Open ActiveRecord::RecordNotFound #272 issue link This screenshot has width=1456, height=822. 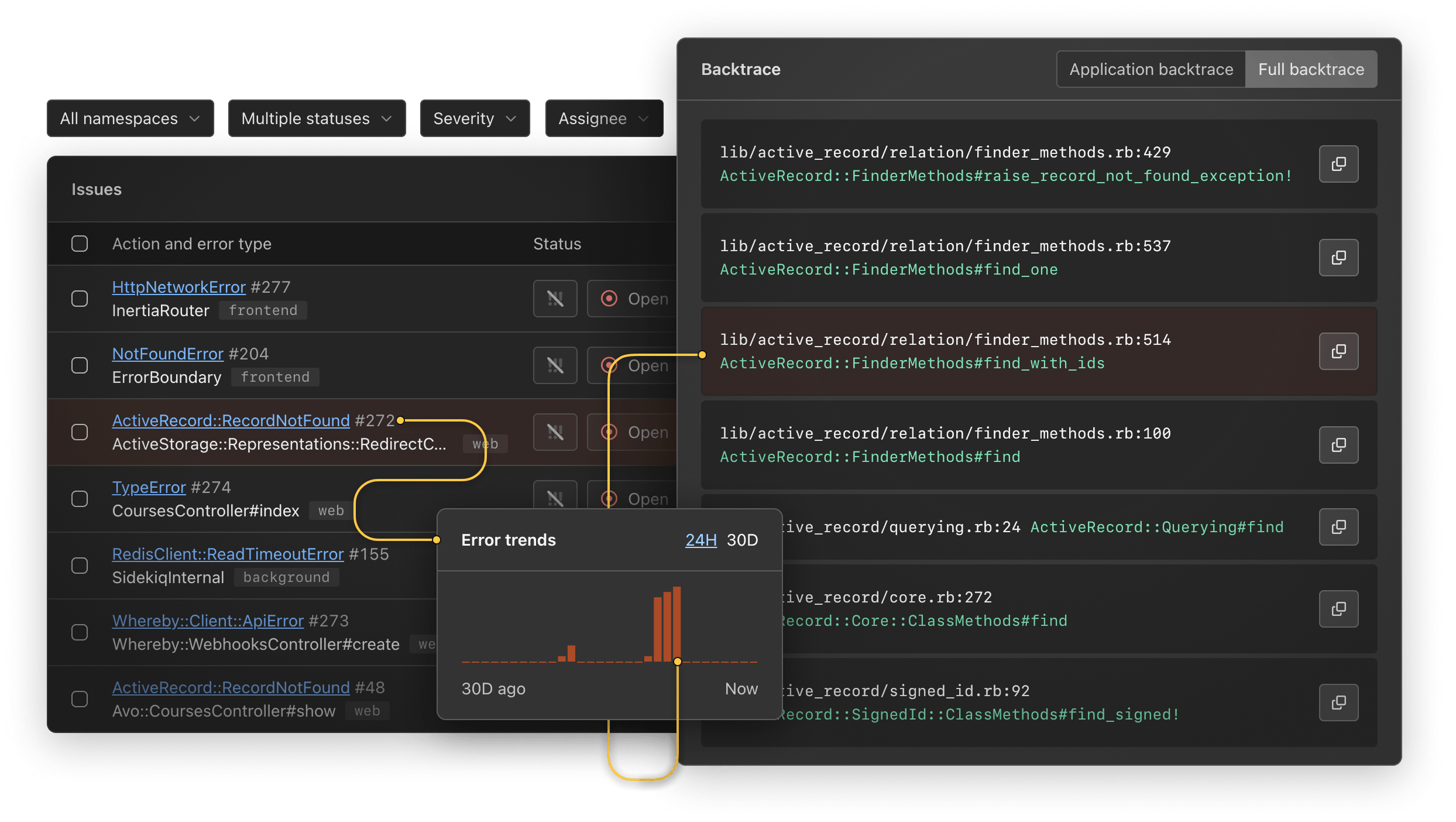point(231,420)
